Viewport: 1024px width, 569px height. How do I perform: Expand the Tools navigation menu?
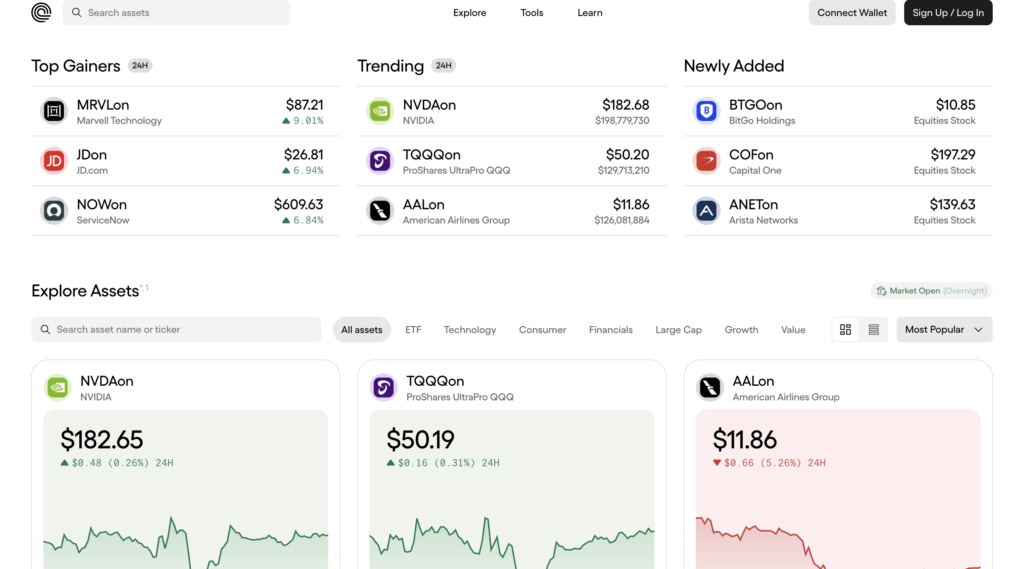click(531, 13)
